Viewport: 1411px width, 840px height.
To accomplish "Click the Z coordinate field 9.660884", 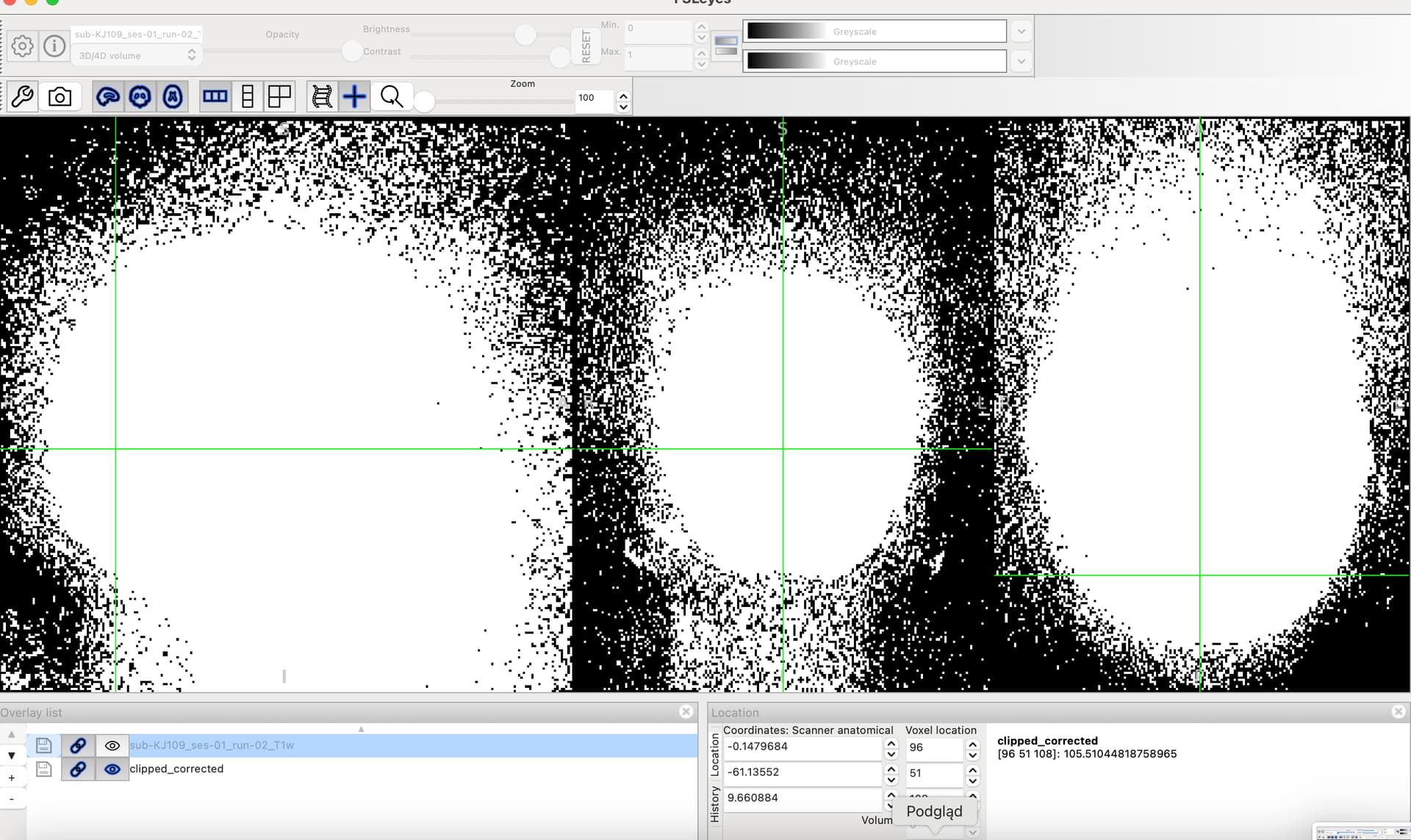I will point(803,798).
